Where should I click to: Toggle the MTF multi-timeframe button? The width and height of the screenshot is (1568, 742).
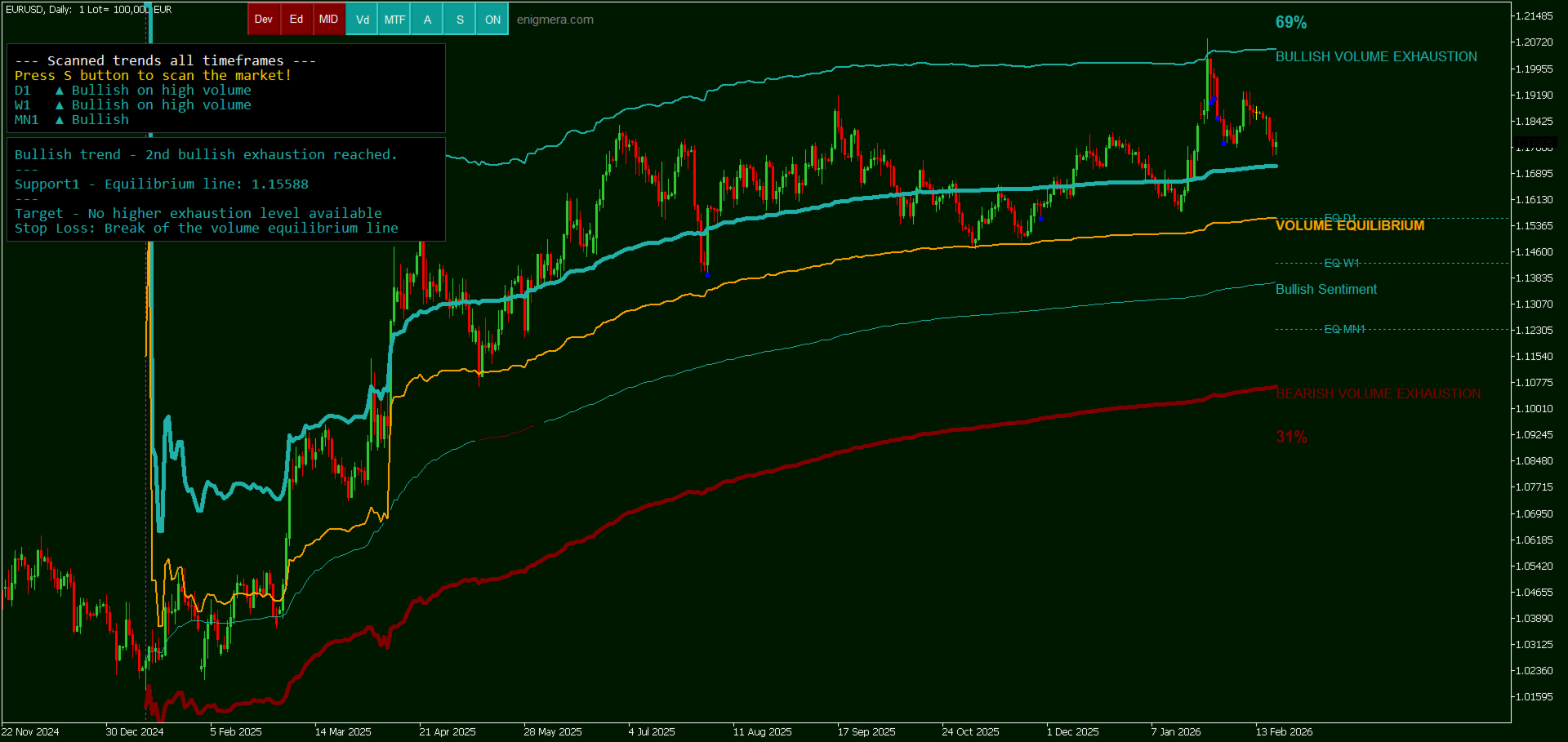[394, 20]
